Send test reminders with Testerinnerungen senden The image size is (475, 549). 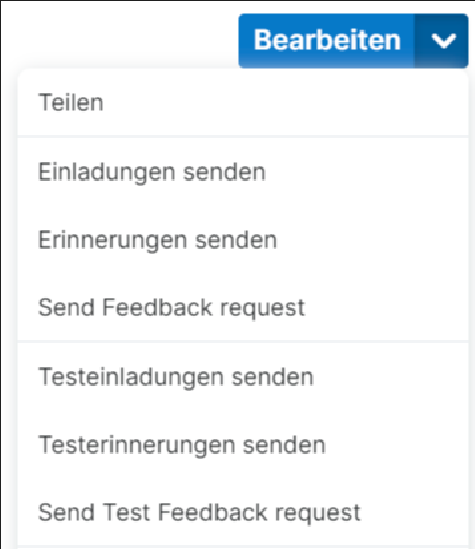click(243, 445)
